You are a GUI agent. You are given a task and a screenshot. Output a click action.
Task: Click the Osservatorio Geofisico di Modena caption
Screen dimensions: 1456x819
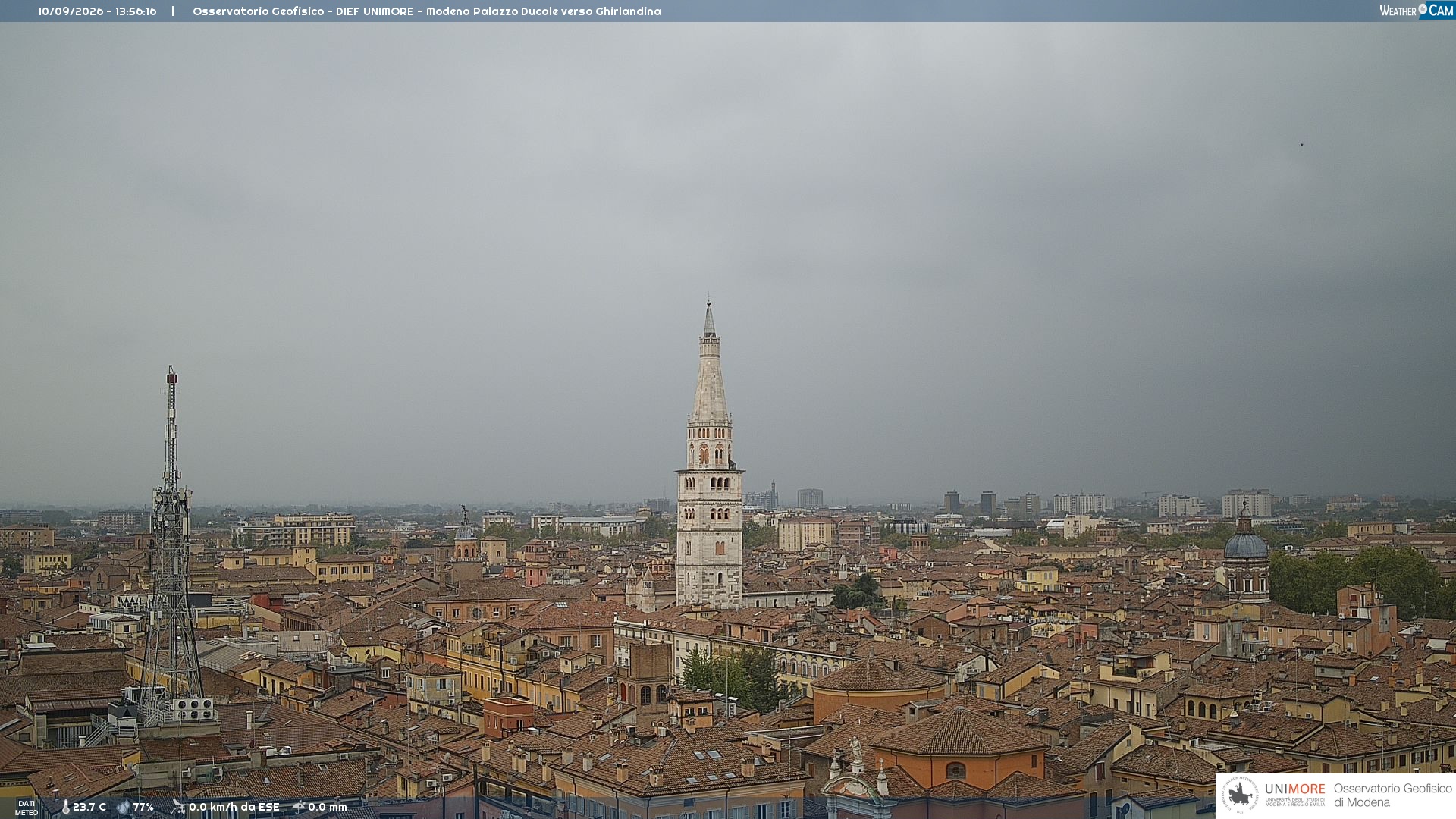point(1393,795)
